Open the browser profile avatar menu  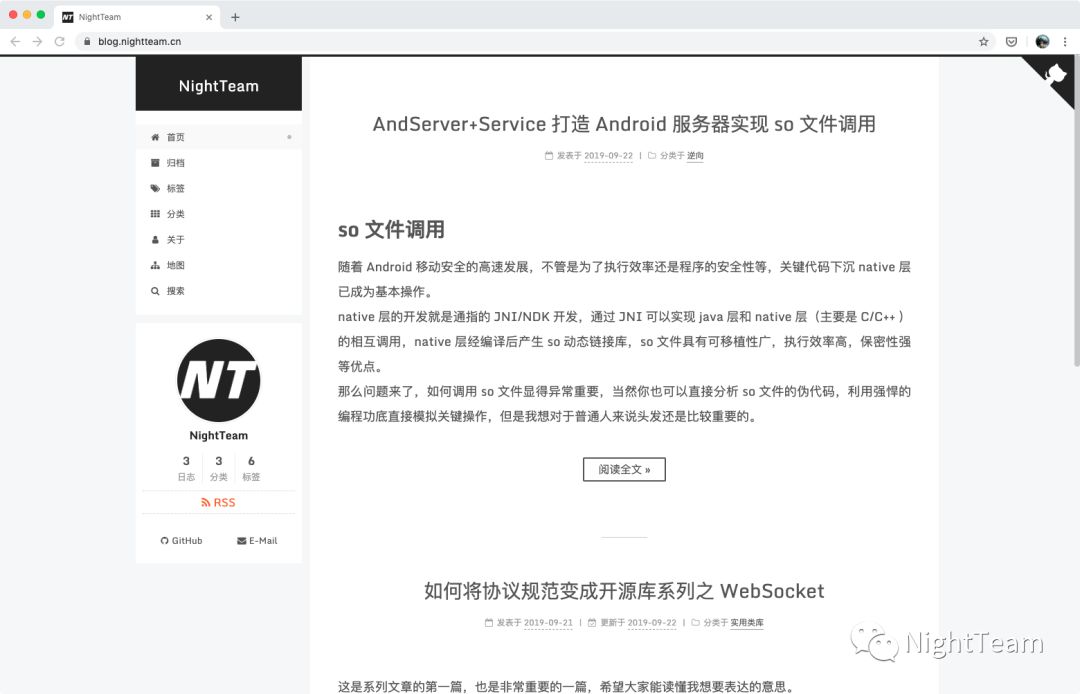coord(1041,41)
